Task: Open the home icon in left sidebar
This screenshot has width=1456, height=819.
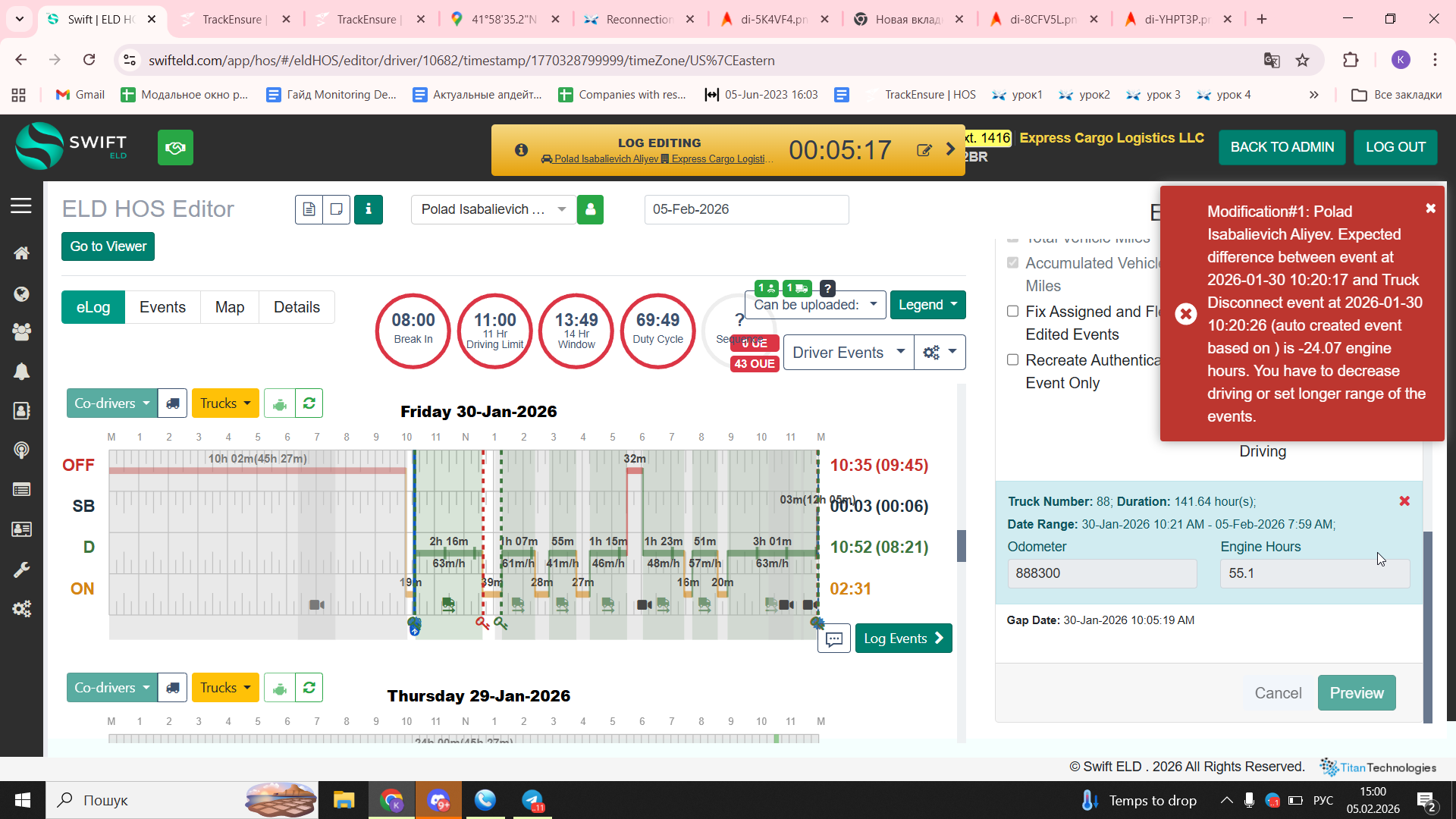Action: point(21,253)
